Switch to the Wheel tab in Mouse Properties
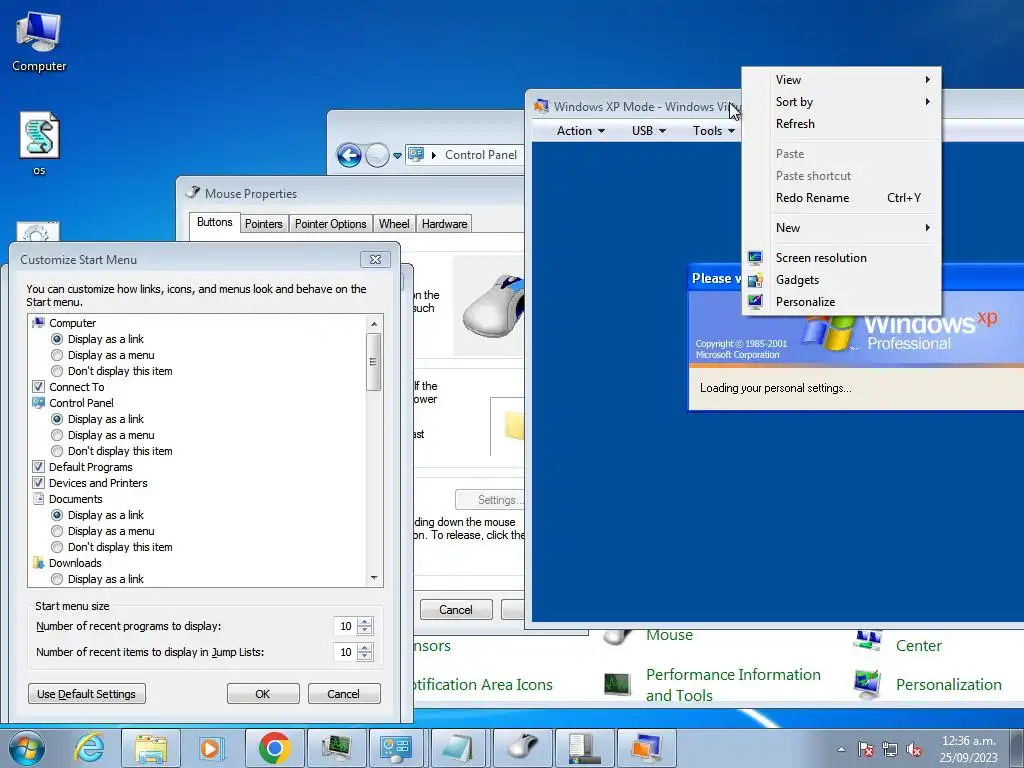Screen dimensions: 1024x768 pos(394,224)
